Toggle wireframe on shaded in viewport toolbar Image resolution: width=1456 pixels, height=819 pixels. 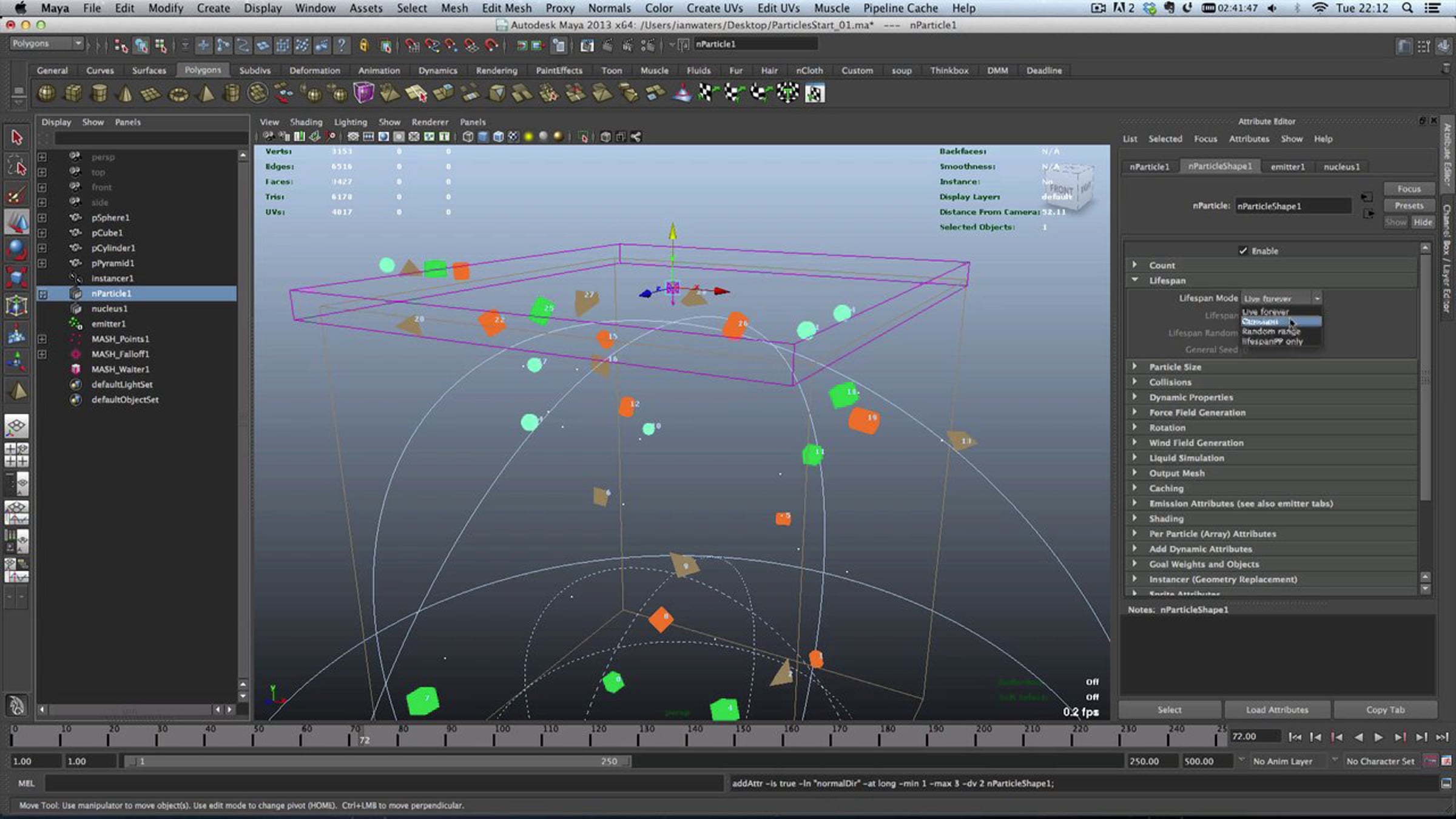[x=498, y=136]
